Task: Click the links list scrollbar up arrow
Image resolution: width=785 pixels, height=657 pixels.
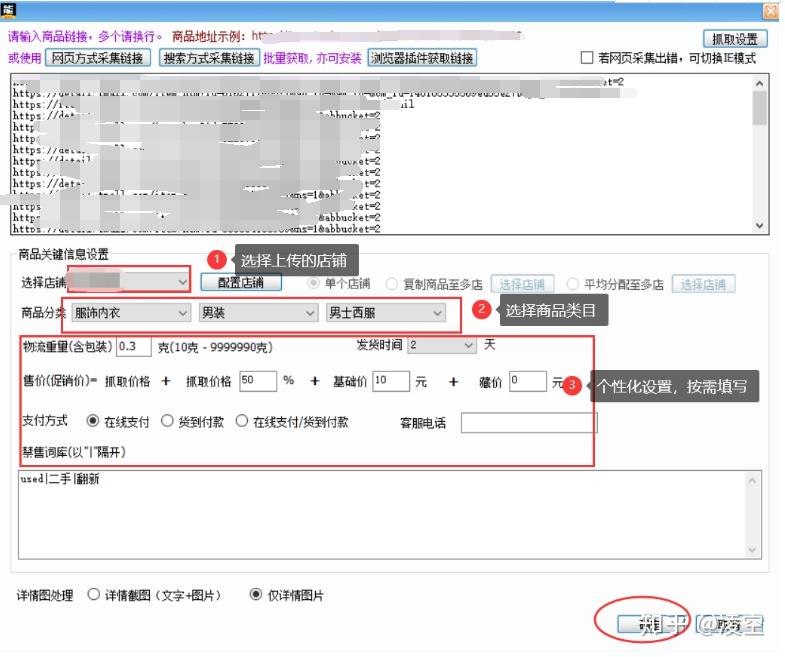Action: 759,84
